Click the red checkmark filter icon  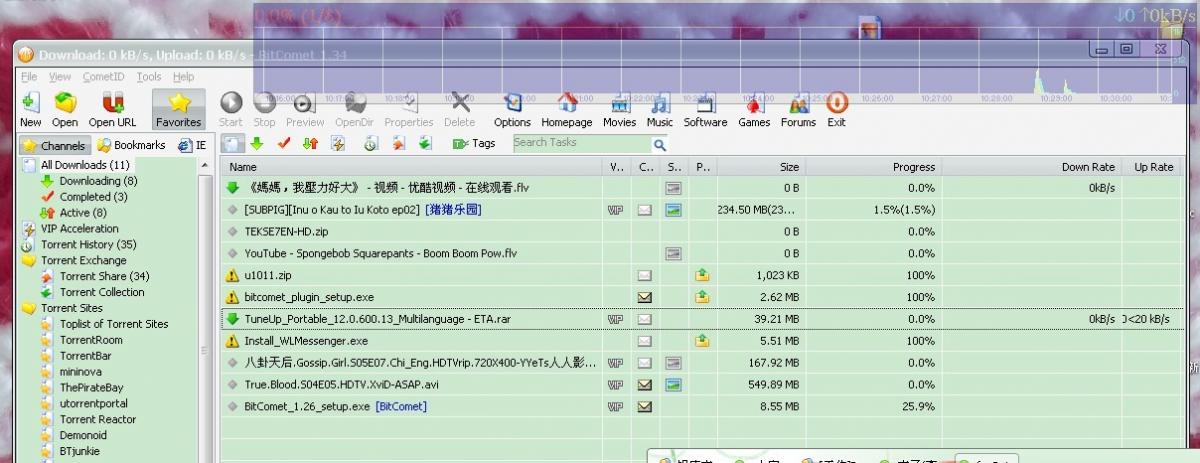coord(284,143)
